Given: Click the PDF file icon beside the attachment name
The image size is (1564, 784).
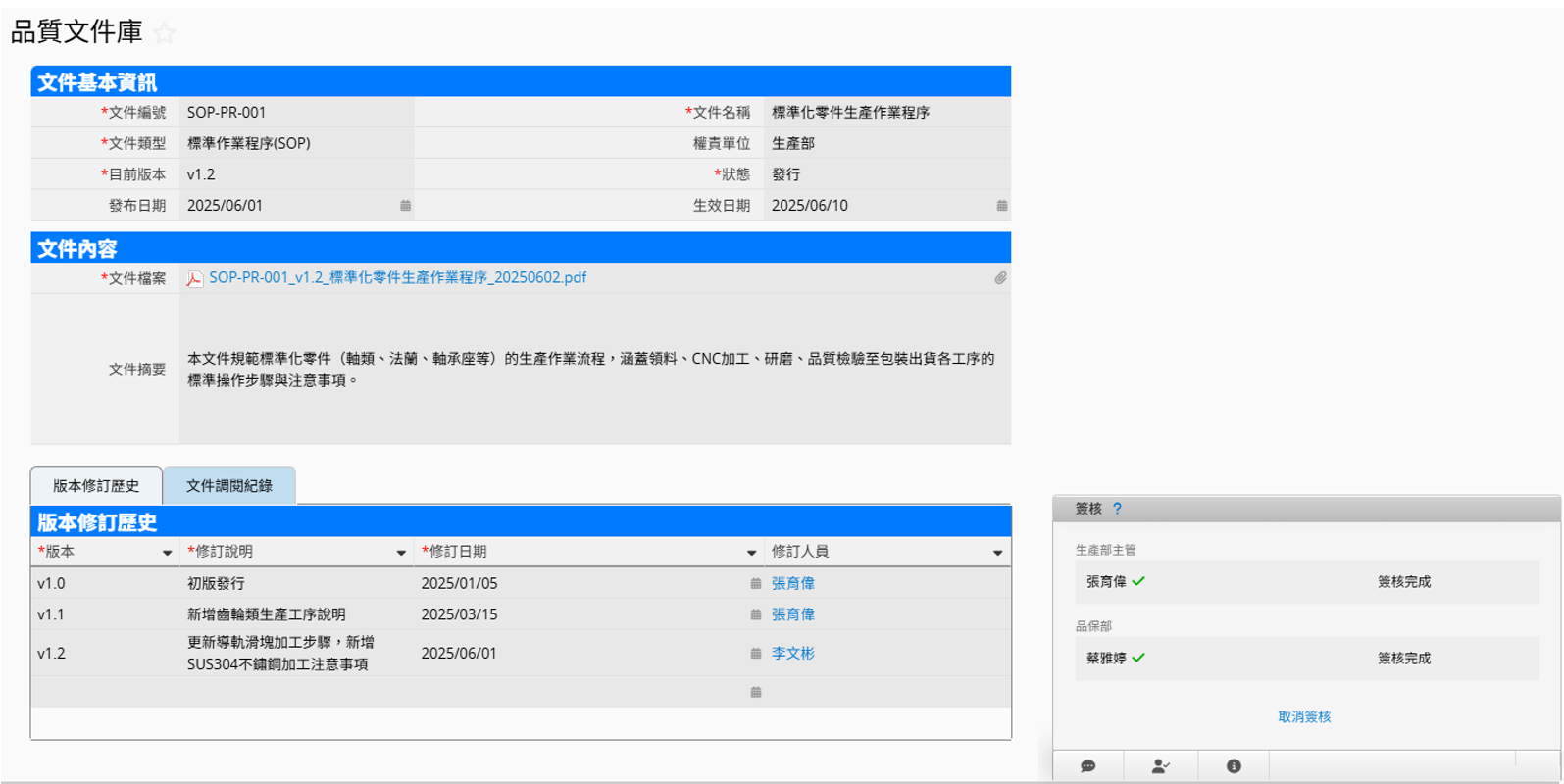Looking at the screenshot, I should [x=195, y=278].
